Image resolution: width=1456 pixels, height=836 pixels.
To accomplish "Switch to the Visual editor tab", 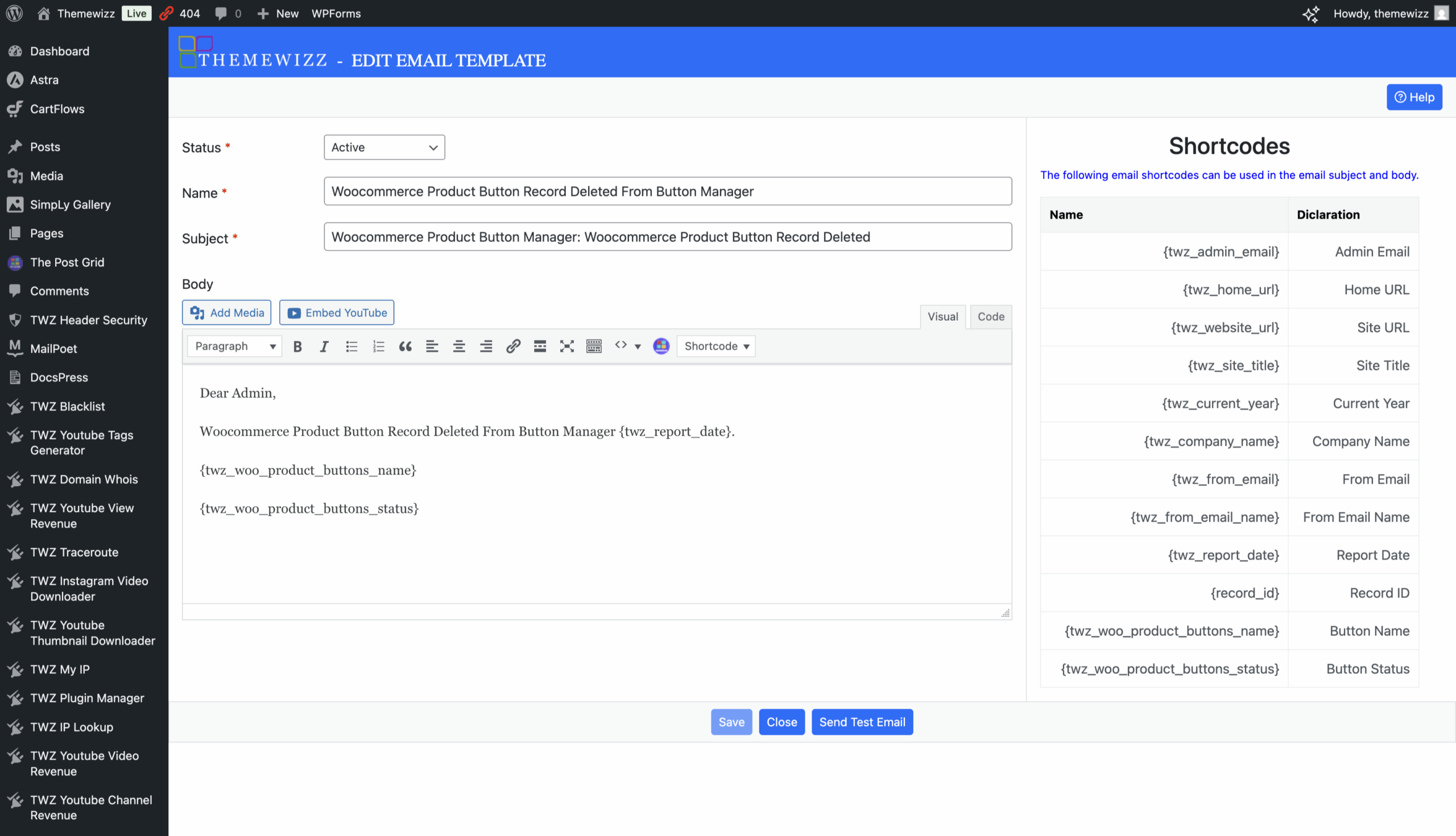I will [x=942, y=317].
